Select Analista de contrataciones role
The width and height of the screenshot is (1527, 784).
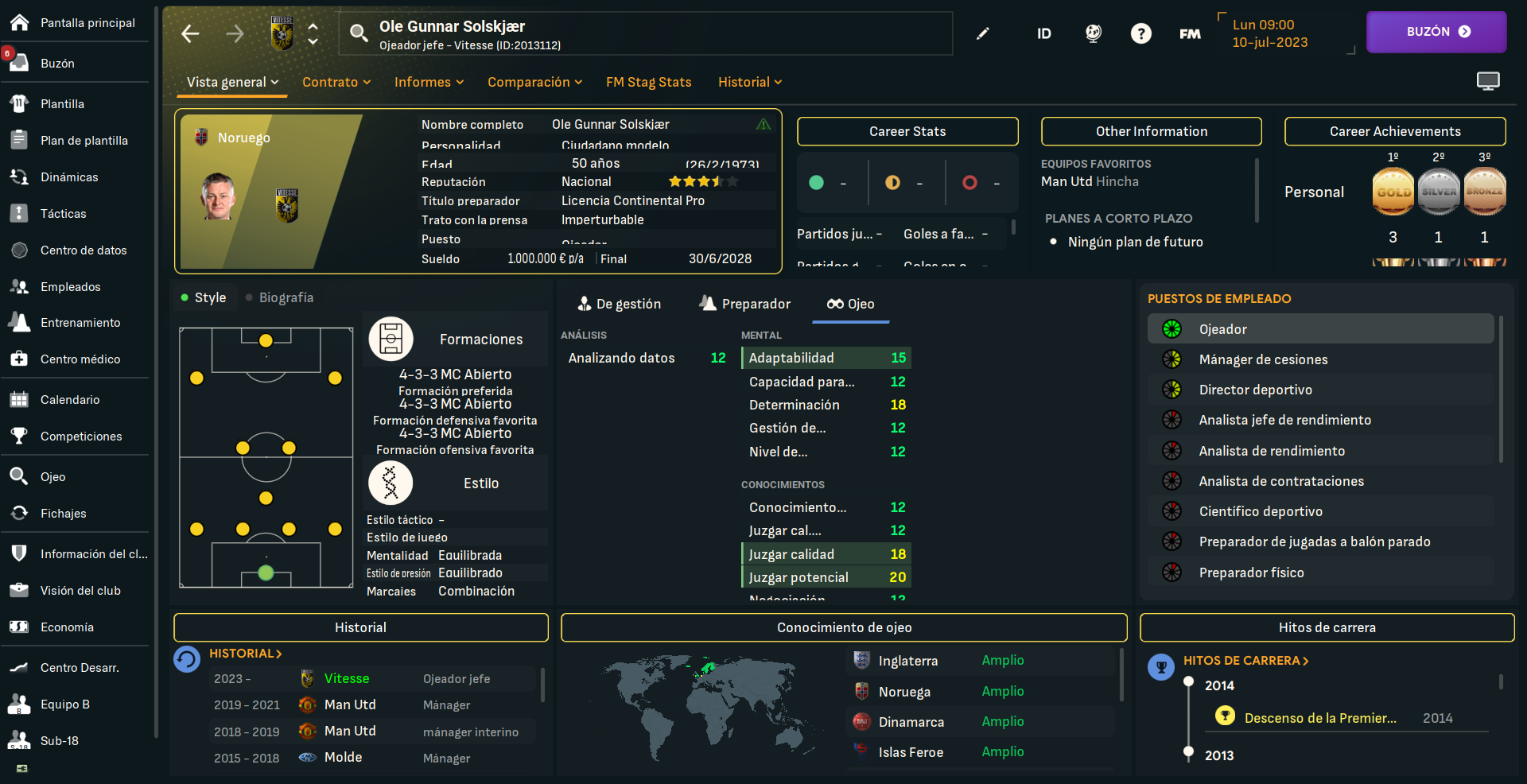[1320, 481]
